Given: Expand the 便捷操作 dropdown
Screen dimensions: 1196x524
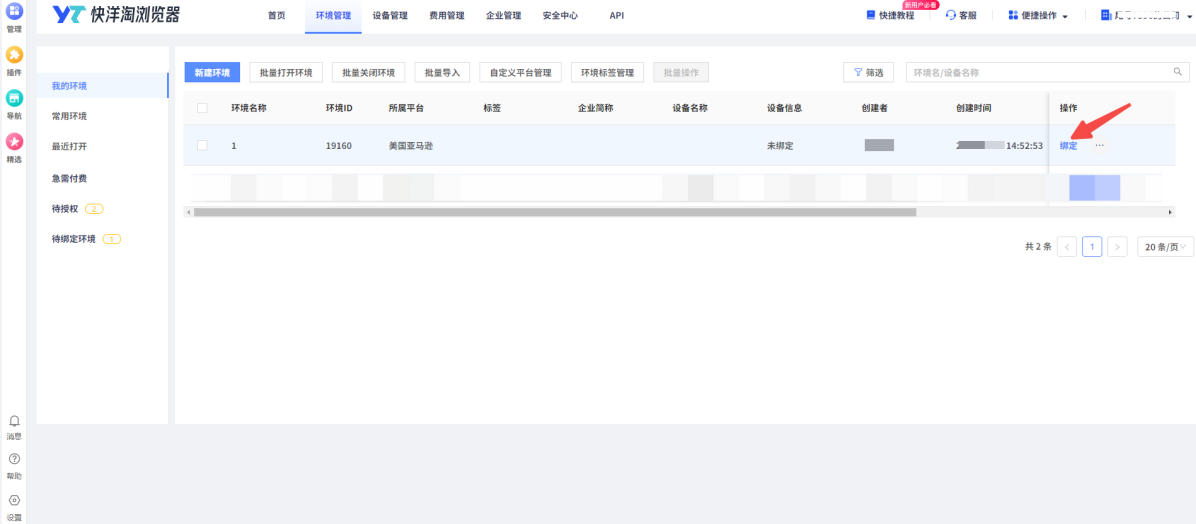Looking at the screenshot, I should [x=1038, y=15].
